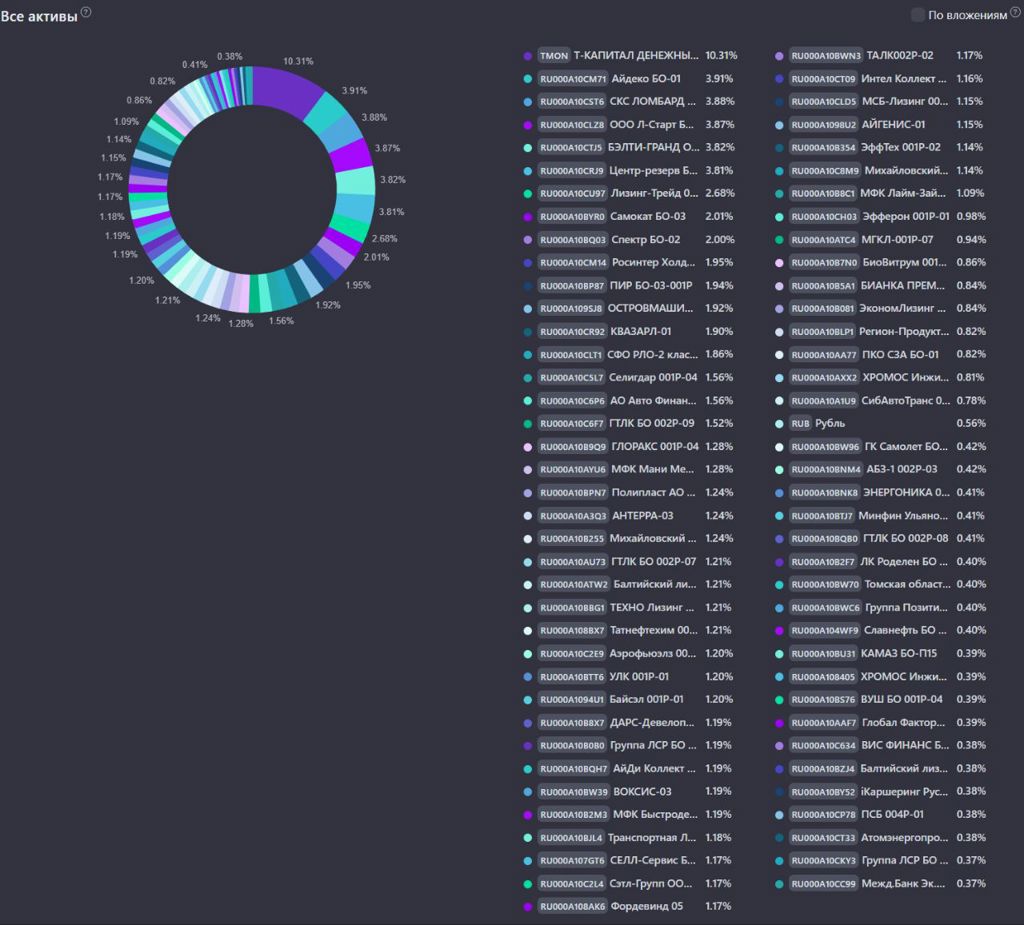Click the RUB currency badge

tap(800, 424)
